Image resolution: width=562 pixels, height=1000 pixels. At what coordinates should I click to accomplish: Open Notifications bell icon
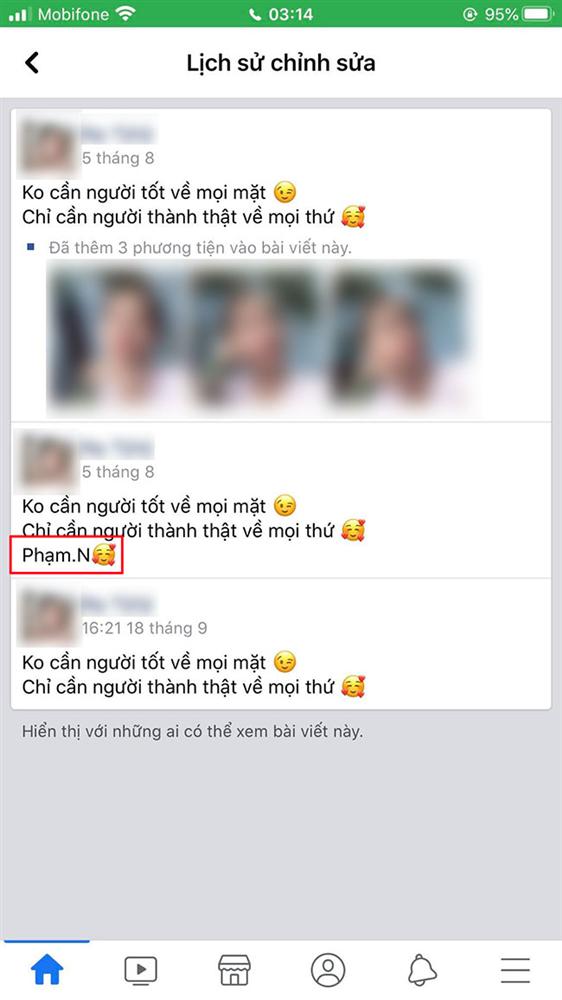click(422, 970)
